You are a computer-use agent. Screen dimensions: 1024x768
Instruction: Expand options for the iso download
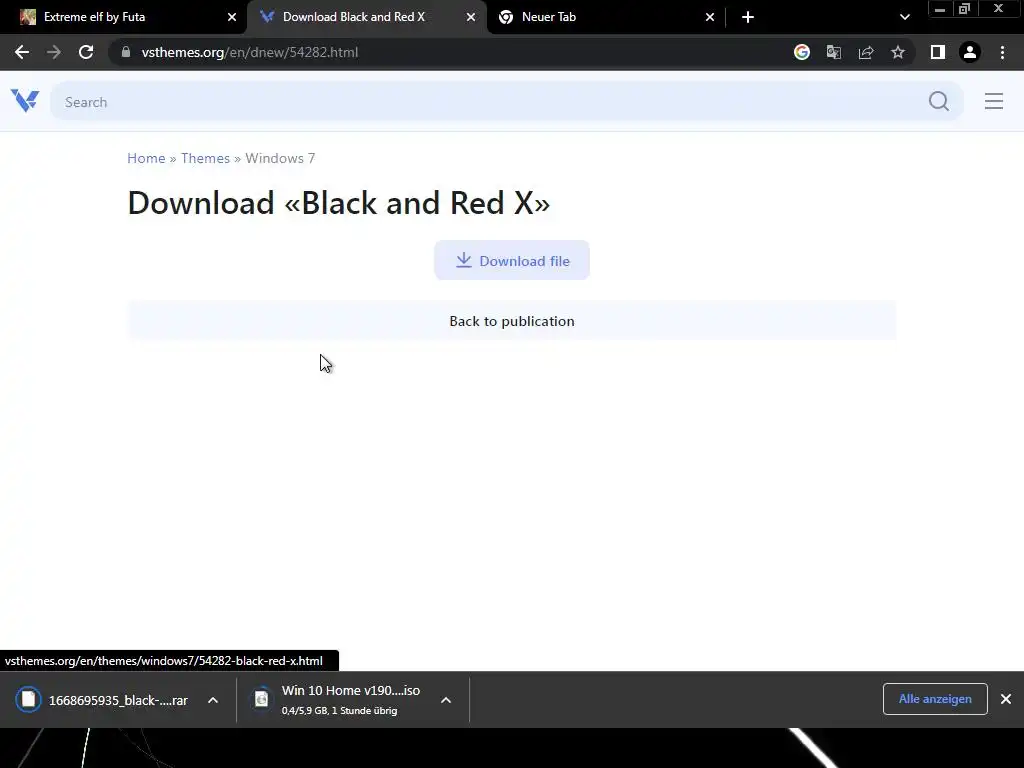(x=446, y=700)
